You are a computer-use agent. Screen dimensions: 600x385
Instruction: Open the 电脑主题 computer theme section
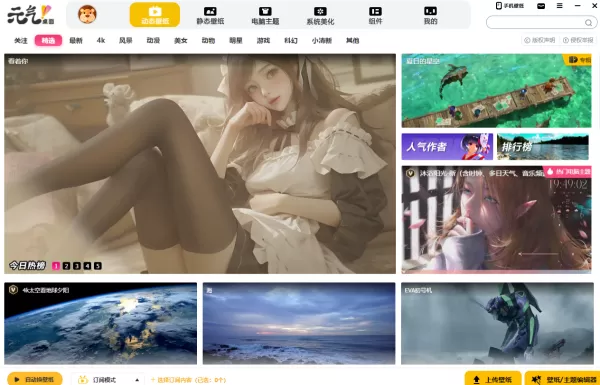[x=265, y=16]
